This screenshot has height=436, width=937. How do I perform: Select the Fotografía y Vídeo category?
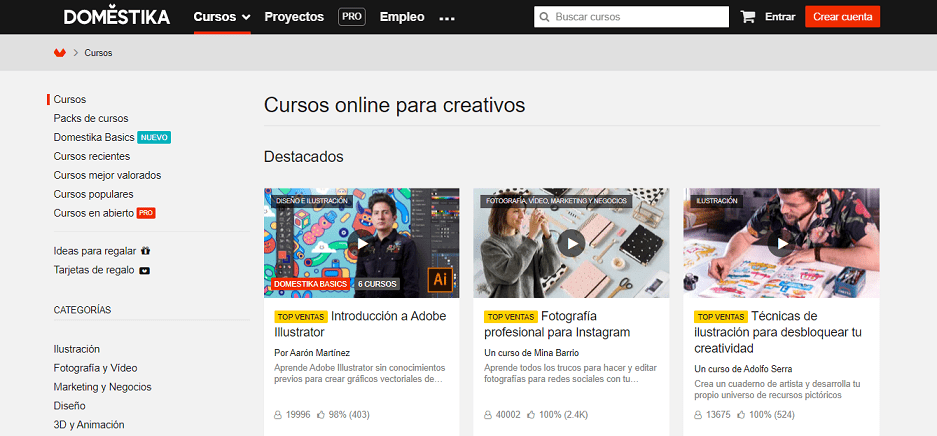(x=95, y=368)
